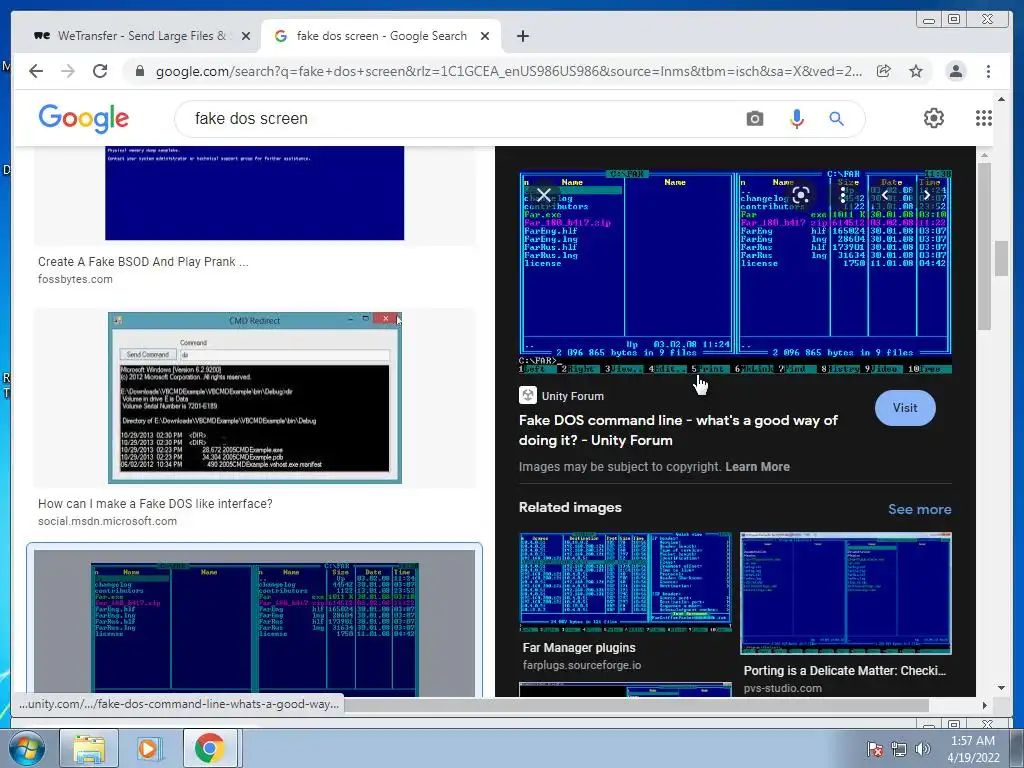
Task: Open the Google apps grid
Action: (x=984, y=118)
